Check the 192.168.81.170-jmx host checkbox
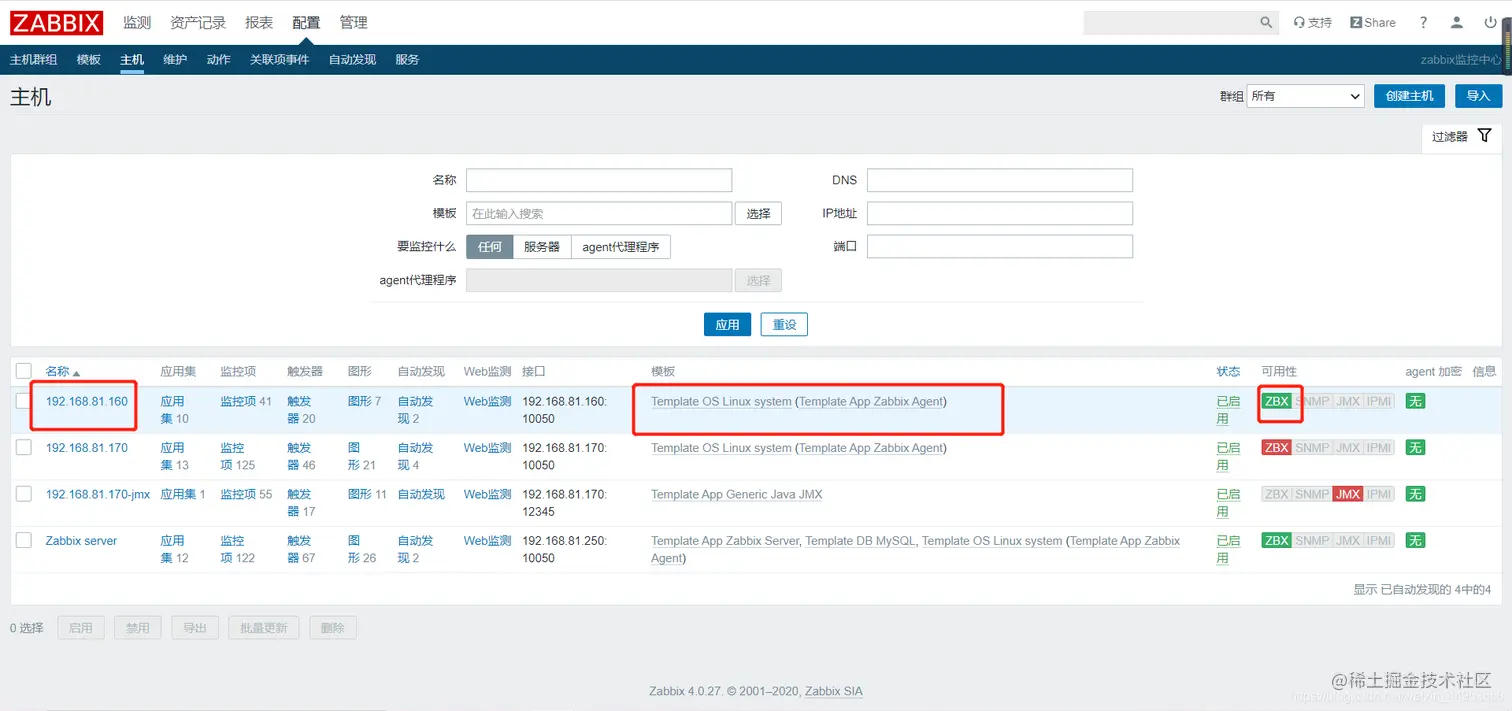 [x=24, y=494]
